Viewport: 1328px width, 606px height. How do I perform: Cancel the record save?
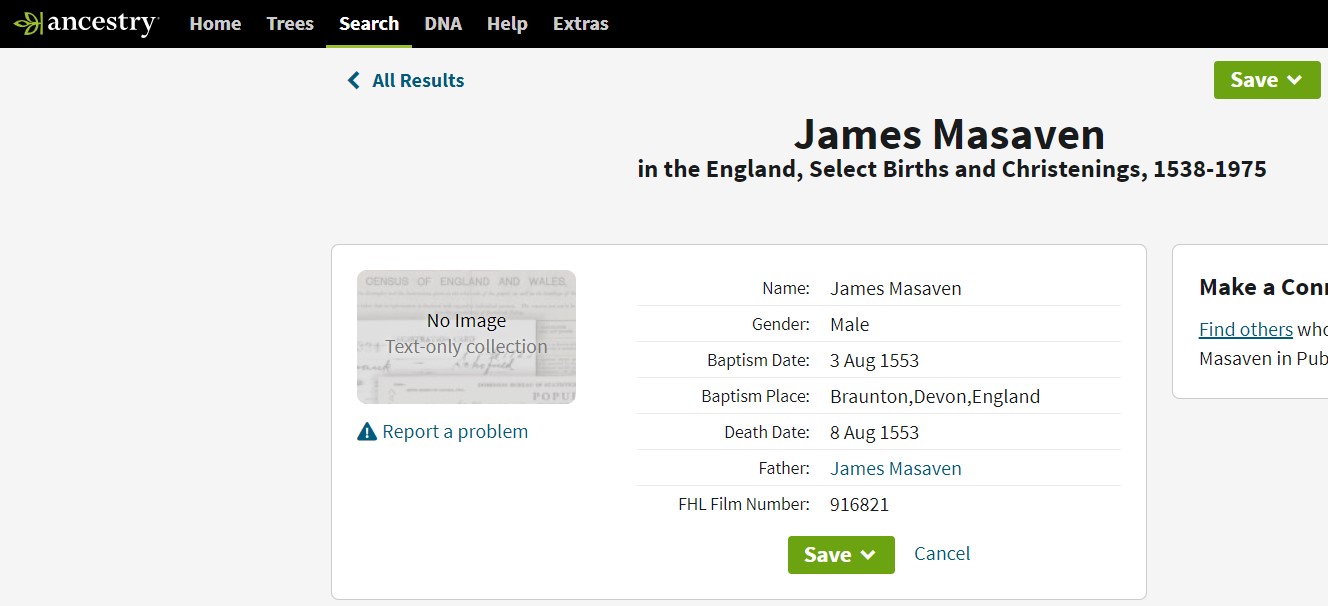point(942,554)
